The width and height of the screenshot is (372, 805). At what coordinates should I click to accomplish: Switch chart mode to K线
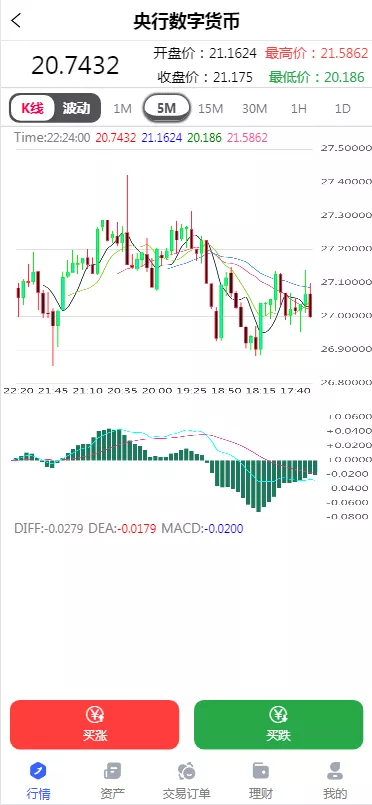[x=32, y=108]
